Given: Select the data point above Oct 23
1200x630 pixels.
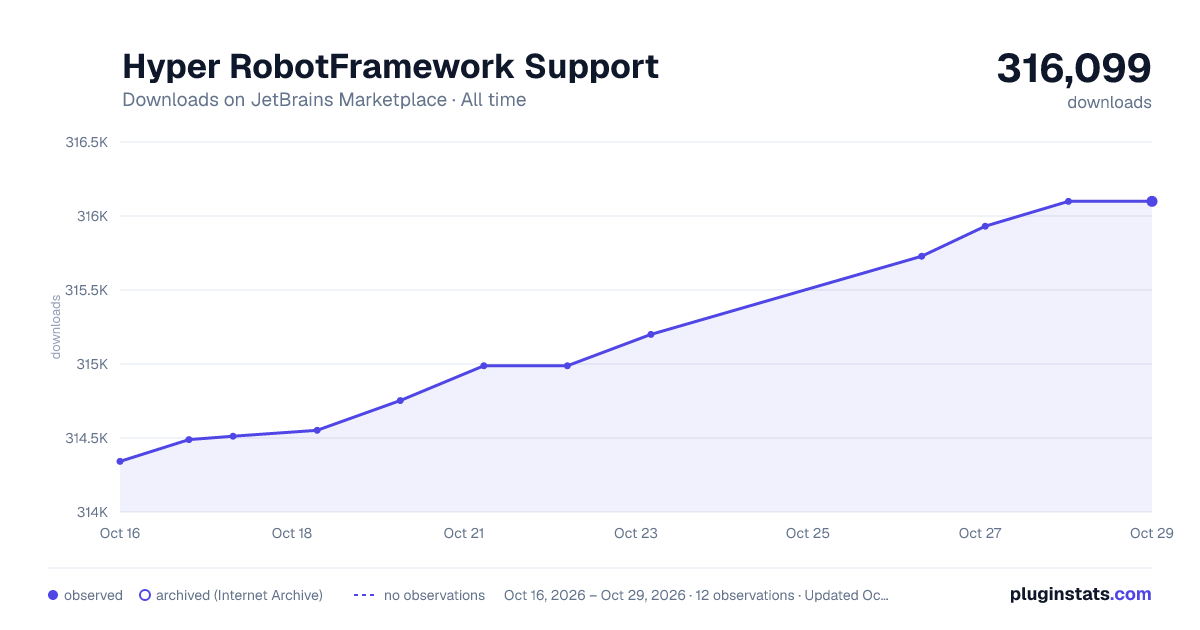Looking at the screenshot, I should click(x=651, y=334).
